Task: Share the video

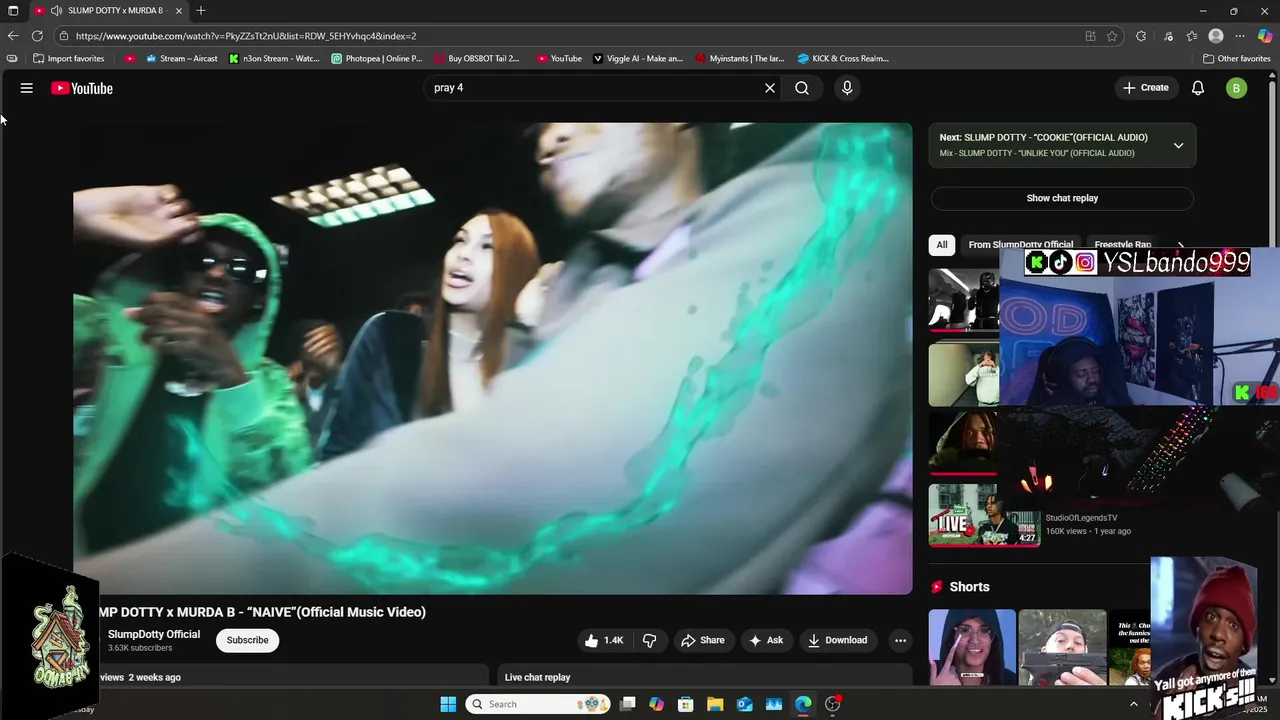Action: tap(703, 640)
